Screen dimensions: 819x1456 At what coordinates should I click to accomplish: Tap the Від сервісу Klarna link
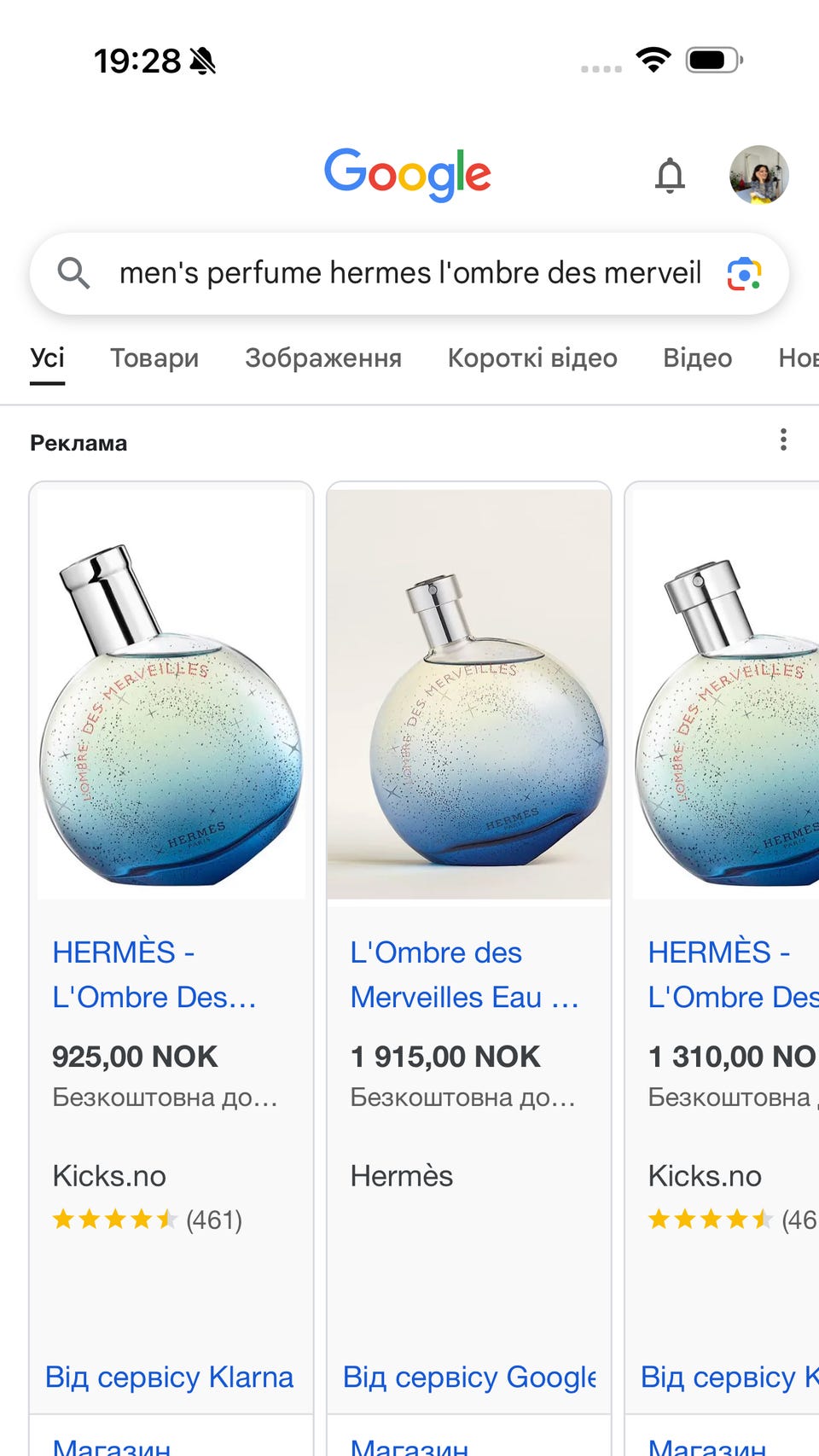tap(169, 1377)
